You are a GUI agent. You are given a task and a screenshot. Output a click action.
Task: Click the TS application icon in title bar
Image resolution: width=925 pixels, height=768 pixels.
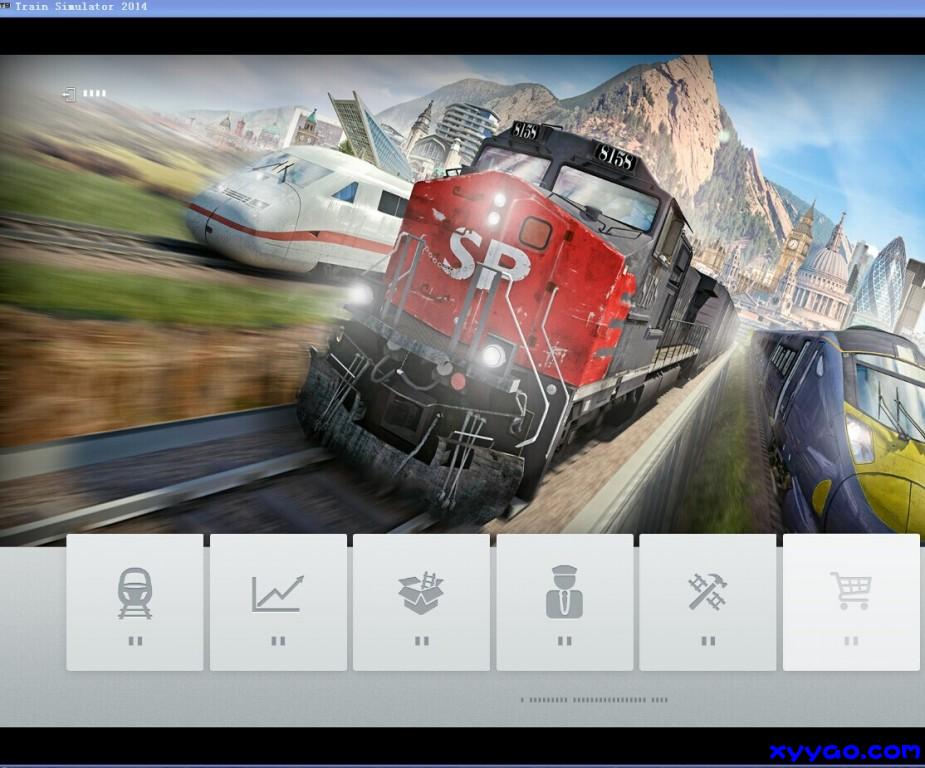pos(6,7)
